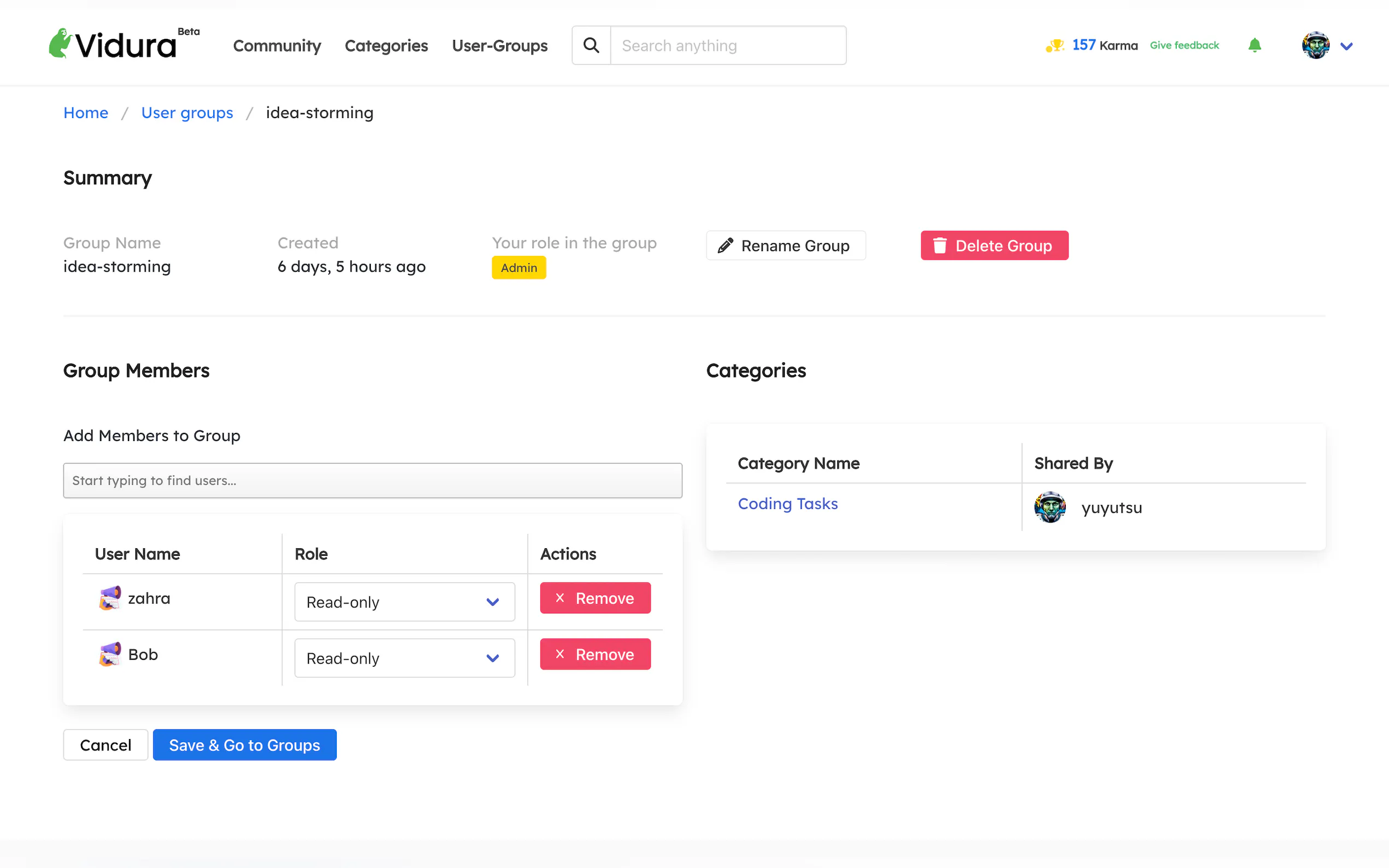Viewport: 1389px width, 868px height.
Task: Click the search magnifier icon
Action: pyautogui.click(x=591, y=45)
